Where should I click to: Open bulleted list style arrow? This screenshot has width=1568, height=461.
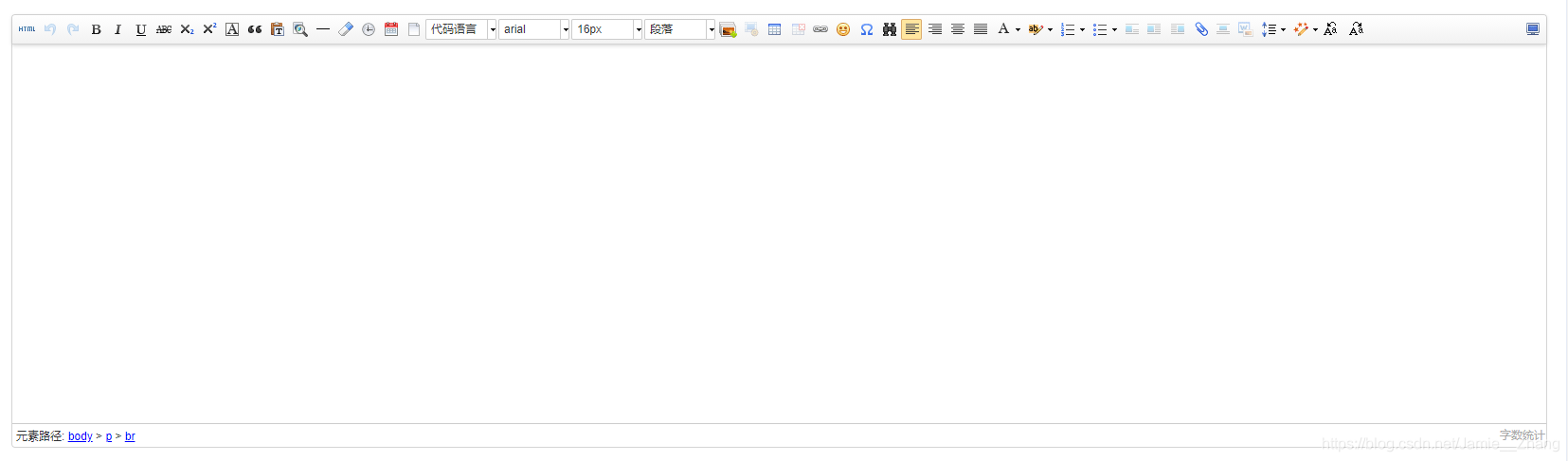click(1114, 29)
